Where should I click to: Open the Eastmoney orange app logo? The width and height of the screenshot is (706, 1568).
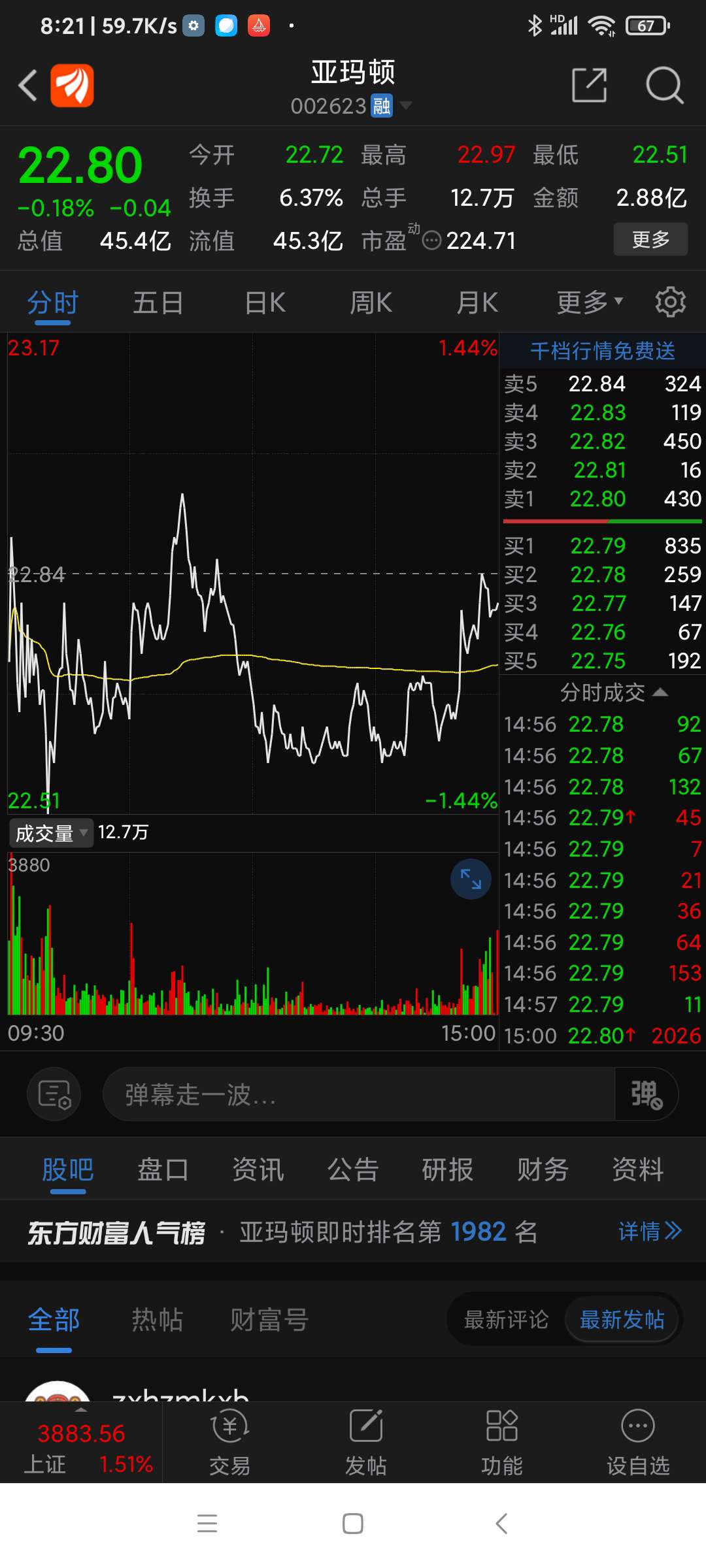click(x=73, y=86)
